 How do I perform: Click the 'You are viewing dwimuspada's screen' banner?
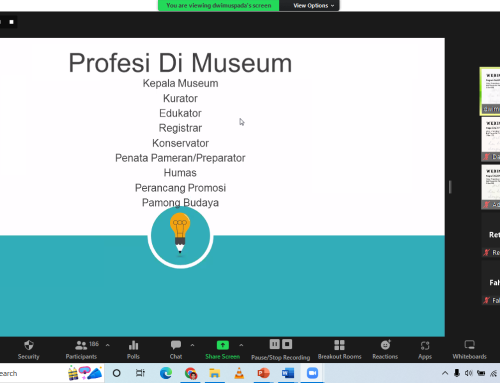click(x=219, y=5)
